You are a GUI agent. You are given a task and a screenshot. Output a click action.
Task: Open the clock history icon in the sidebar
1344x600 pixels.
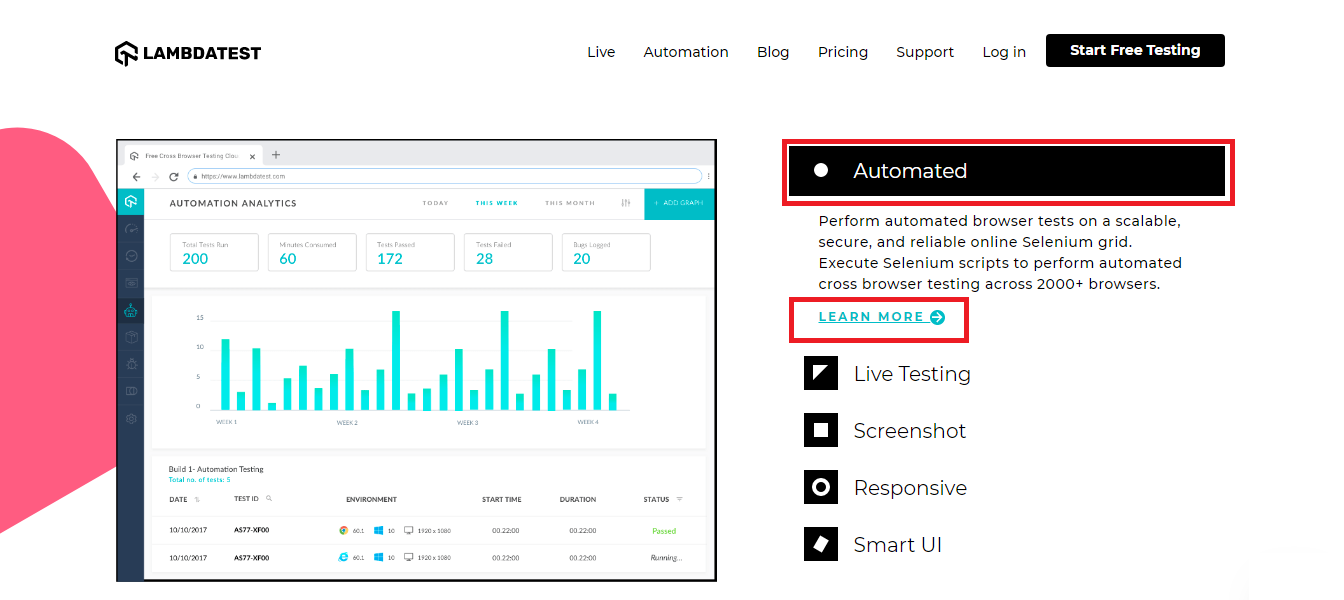(x=130, y=255)
